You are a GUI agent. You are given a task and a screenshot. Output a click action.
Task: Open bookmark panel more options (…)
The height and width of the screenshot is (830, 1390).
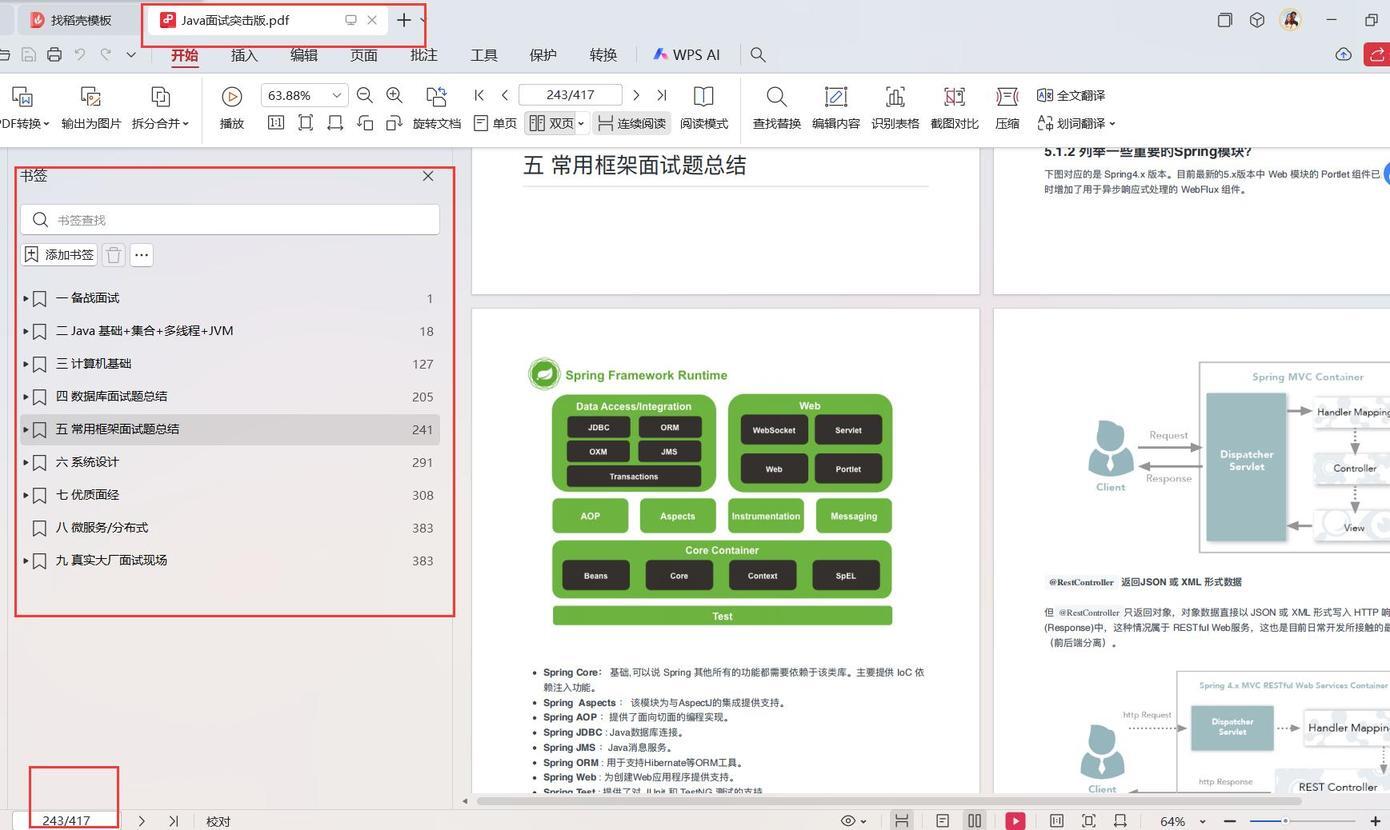(x=141, y=255)
